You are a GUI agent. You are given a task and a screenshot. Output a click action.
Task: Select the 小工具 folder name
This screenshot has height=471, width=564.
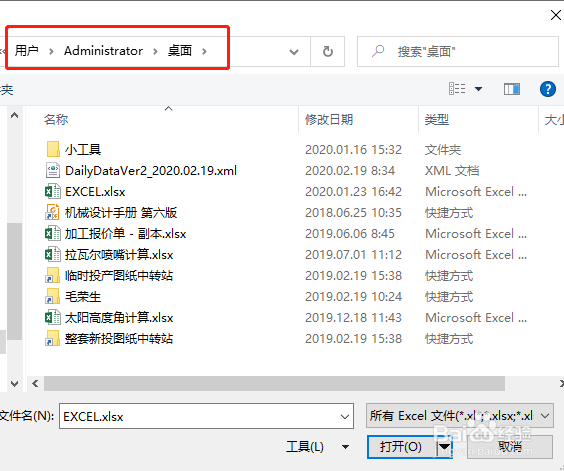83,149
